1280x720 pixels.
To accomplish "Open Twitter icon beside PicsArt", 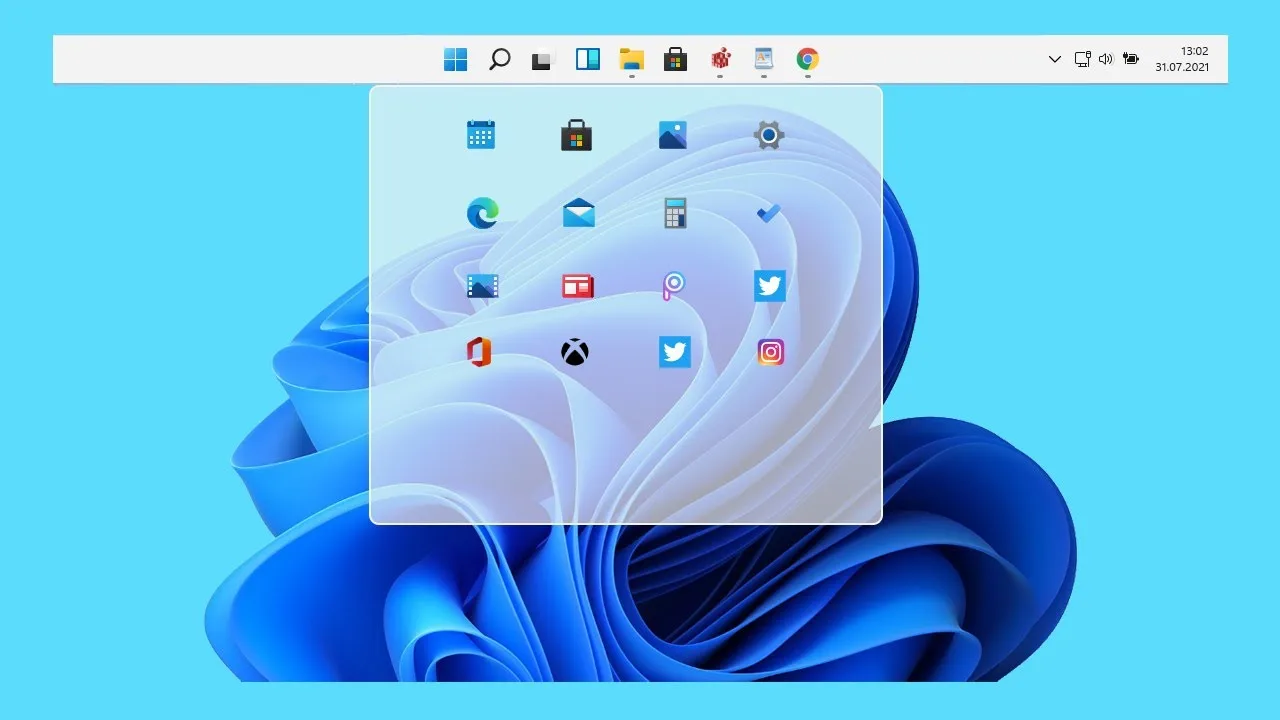I will coord(770,286).
